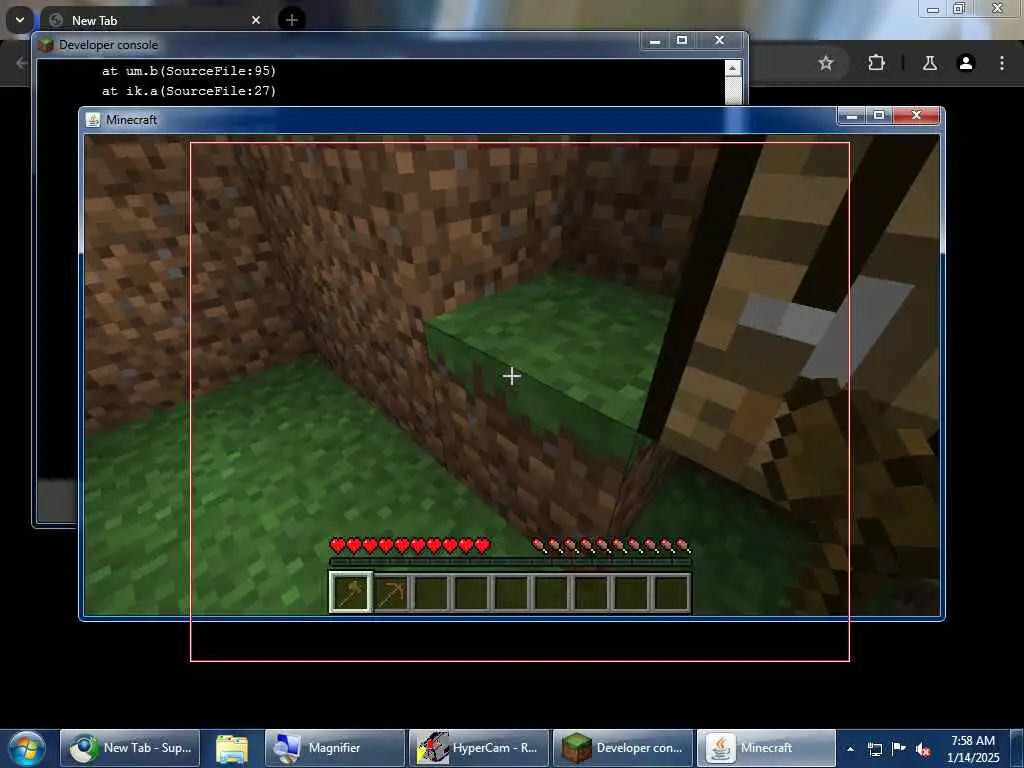Image resolution: width=1024 pixels, height=768 pixels.
Task: Select the pickaxe in the second hotbar slot
Action: (x=392, y=593)
